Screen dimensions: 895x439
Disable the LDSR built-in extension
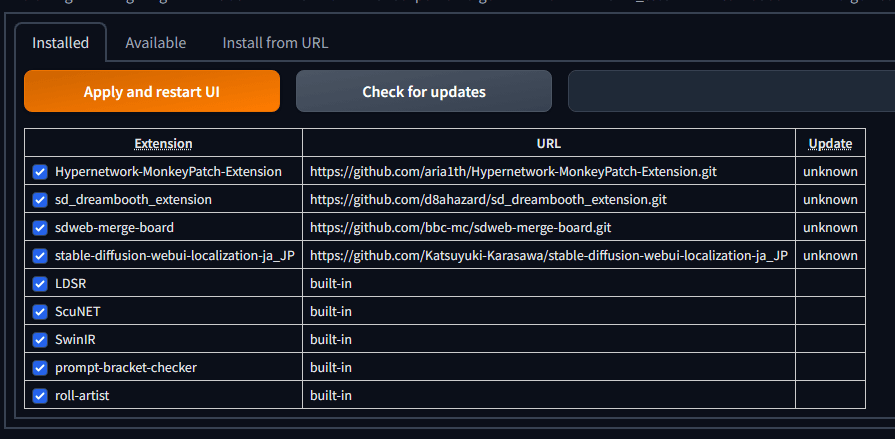click(40, 283)
